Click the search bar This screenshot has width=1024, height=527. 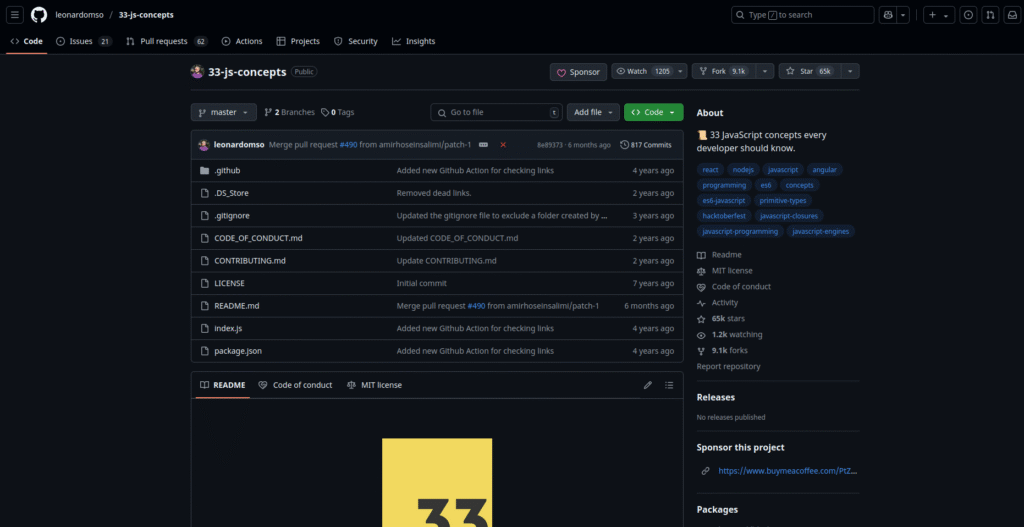(x=803, y=15)
